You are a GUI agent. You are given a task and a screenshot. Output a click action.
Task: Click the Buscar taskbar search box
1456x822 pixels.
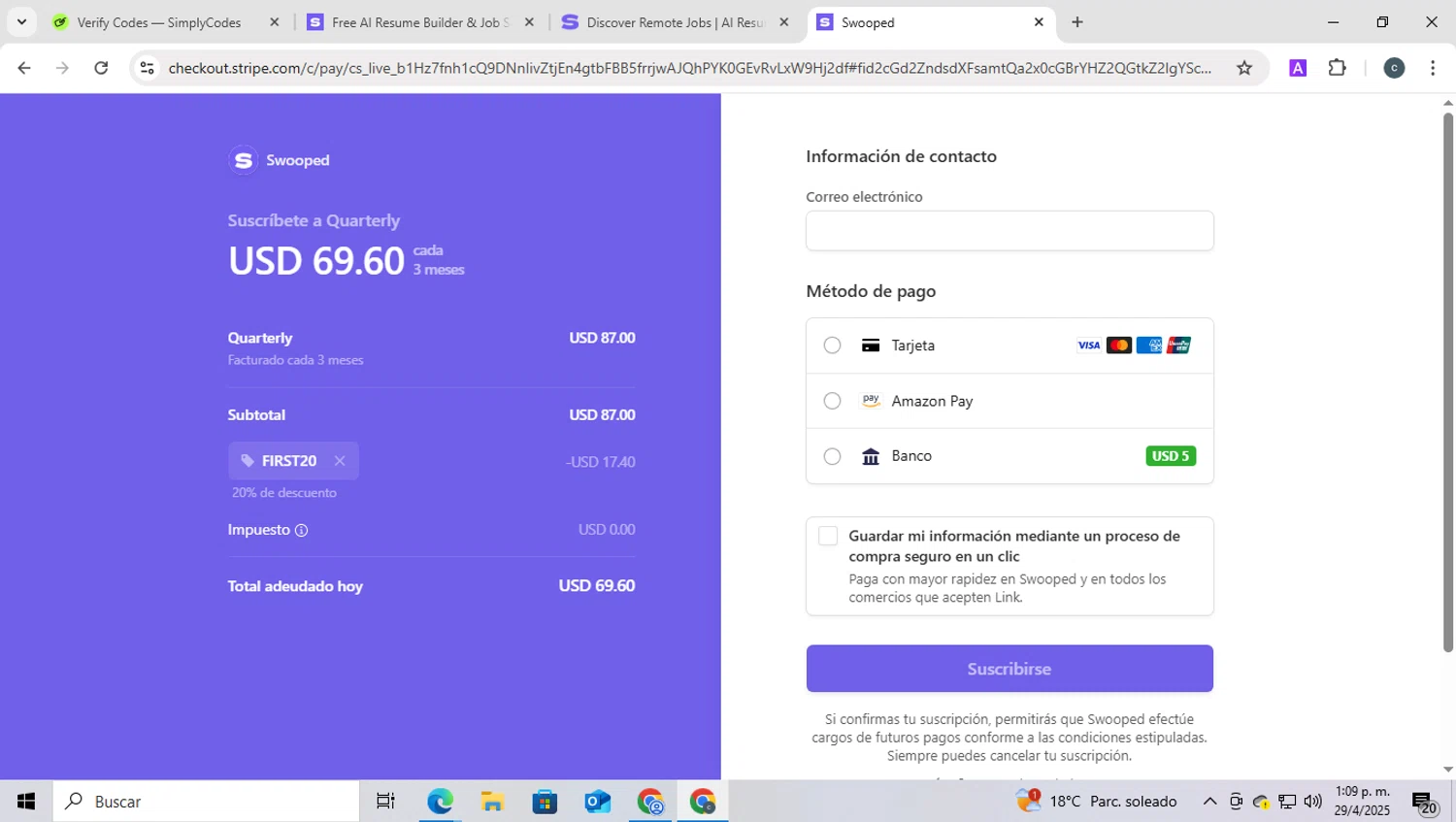coord(206,802)
